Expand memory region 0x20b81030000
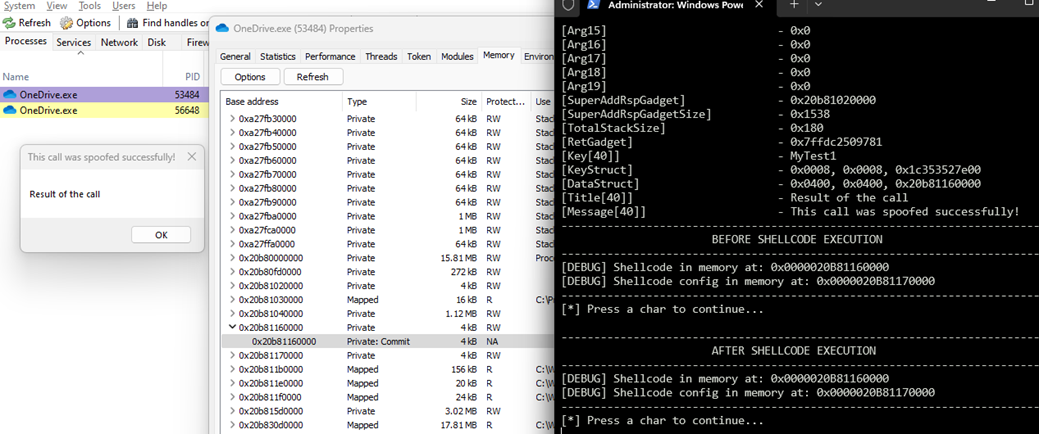Viewport: 1039px width, 434px height. [232, 299]
